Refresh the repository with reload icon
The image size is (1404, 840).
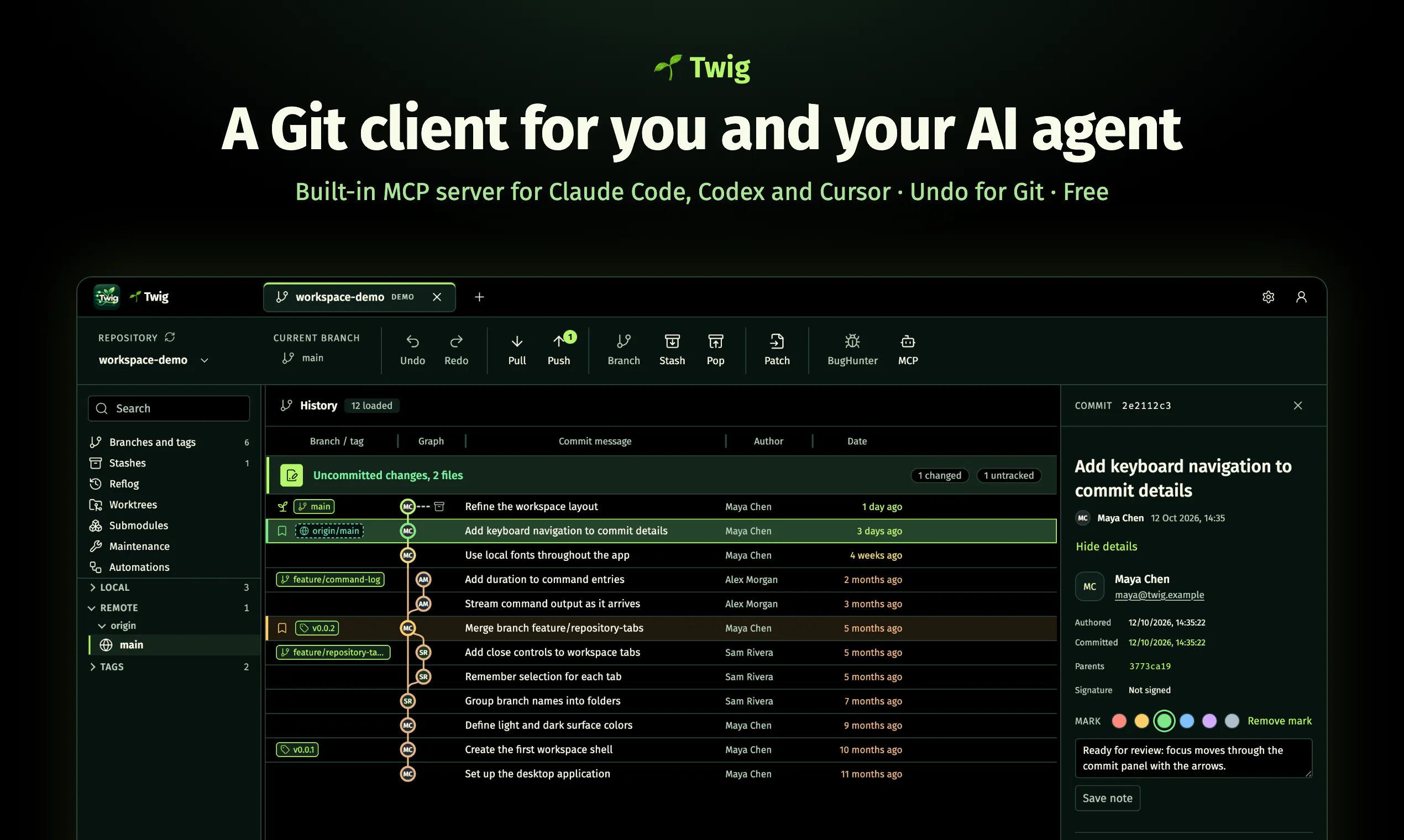click(170, 337)
